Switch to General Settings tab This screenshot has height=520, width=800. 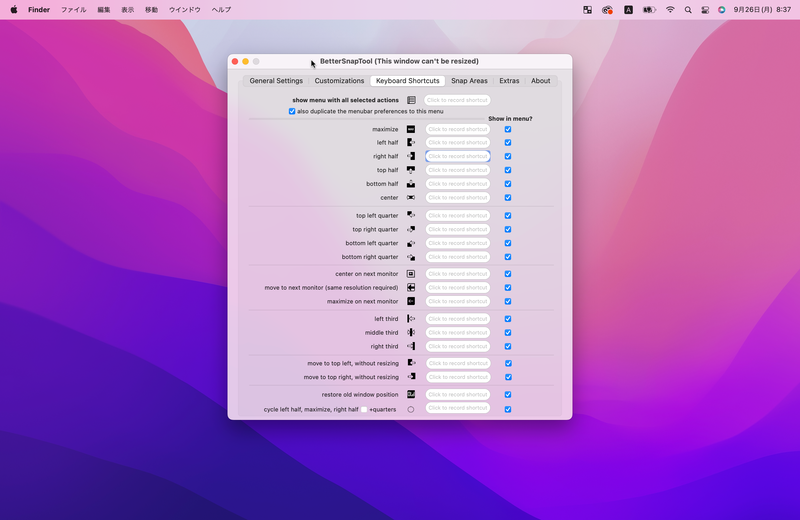[x=276, y=81]
